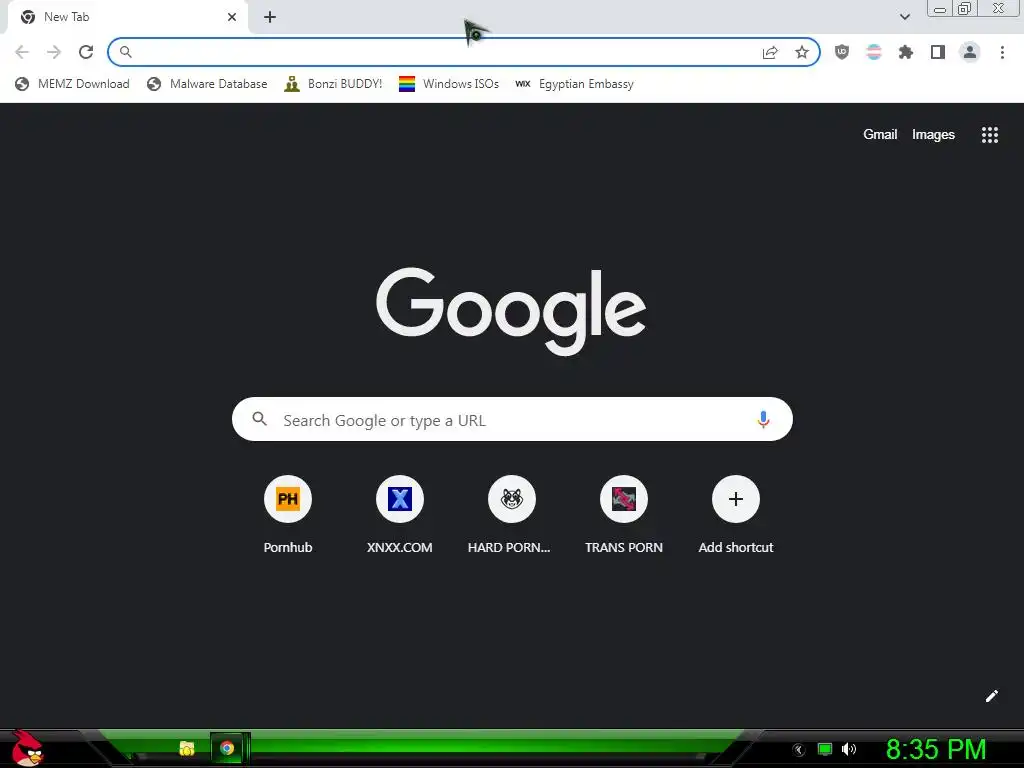This screenshot has height=768, width=1024.
Task: Customize this page with the pencil icon
Action: coord(991,696)
